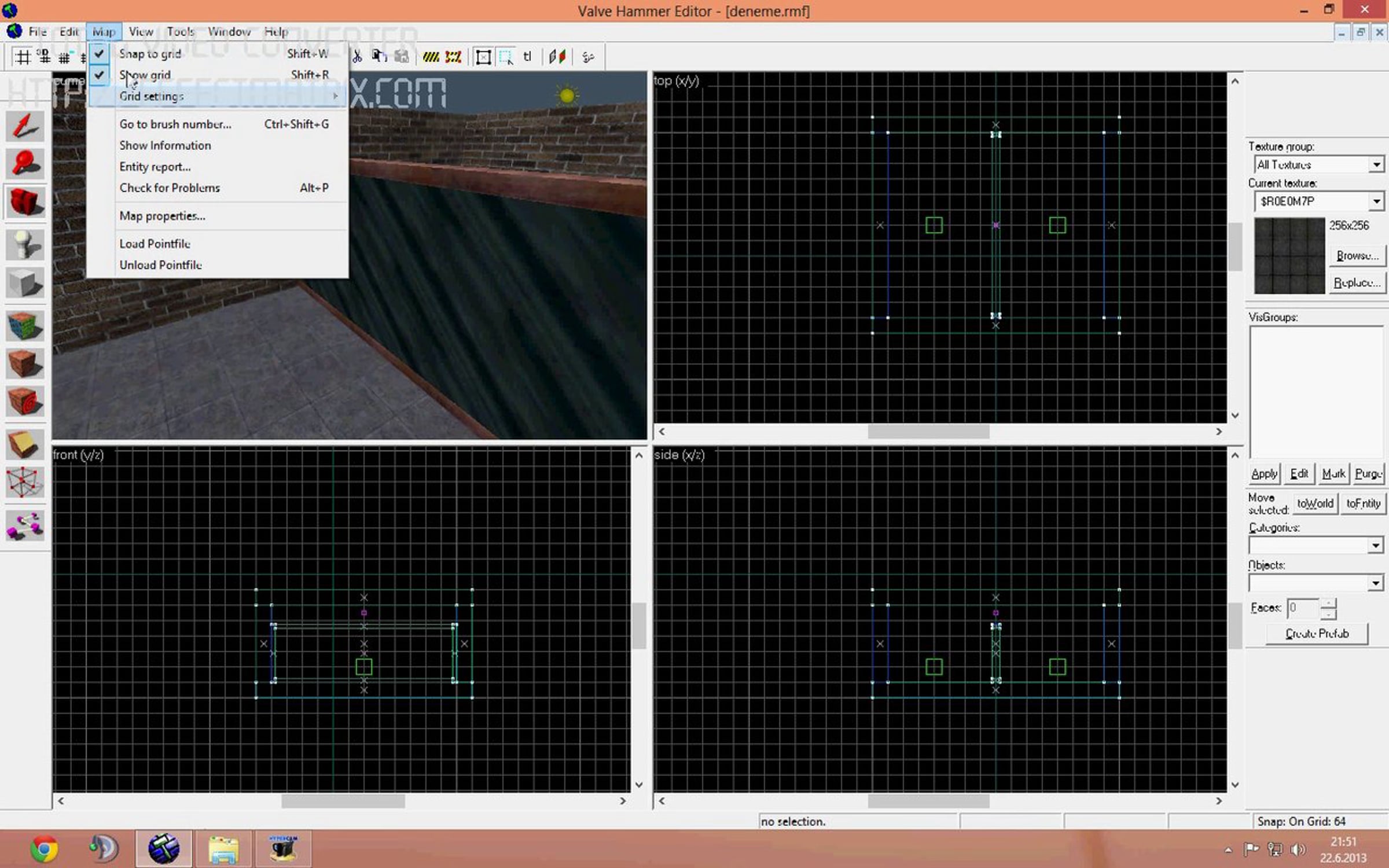Select the Apply Decals tool
1389x868 pixels.
[25, 402]
